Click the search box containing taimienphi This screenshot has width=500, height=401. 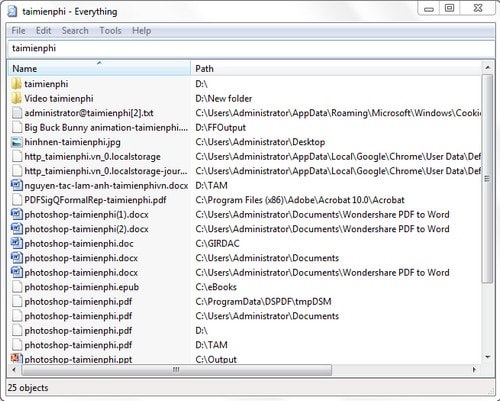click(x=251, y=48)
